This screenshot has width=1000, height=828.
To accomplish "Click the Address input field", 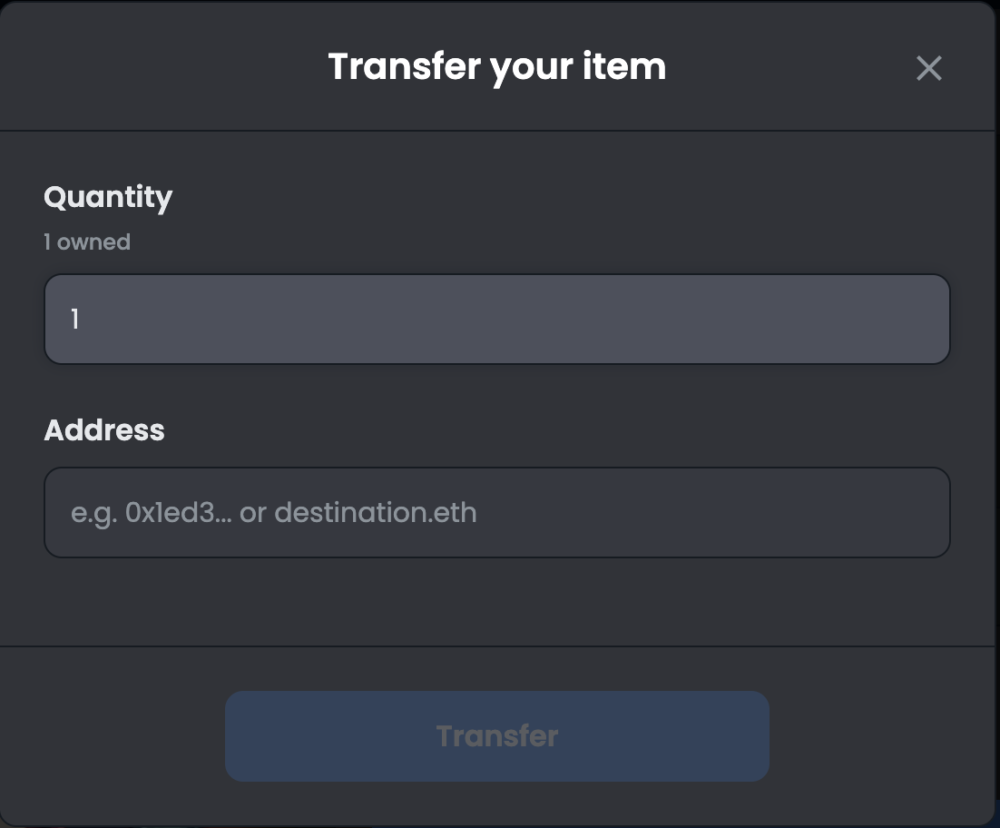I will [497, 512].
